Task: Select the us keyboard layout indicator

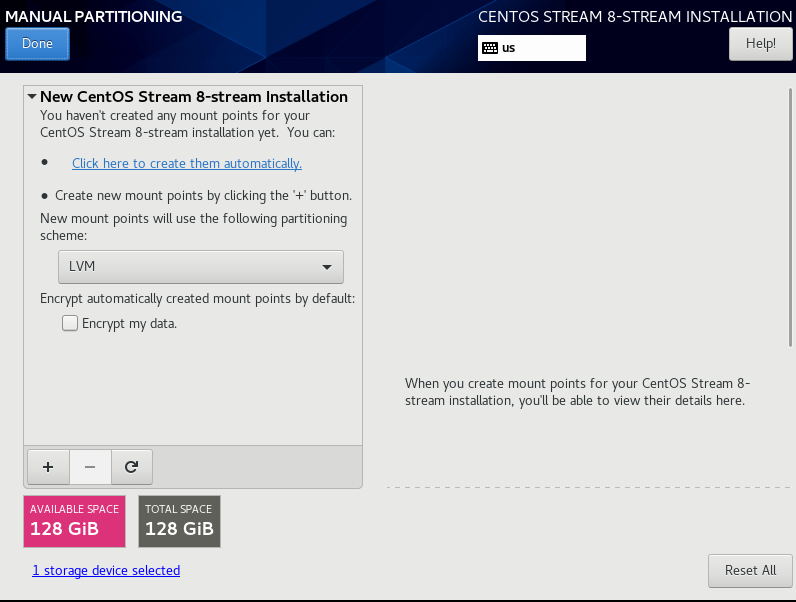Action: click(532, 48)
